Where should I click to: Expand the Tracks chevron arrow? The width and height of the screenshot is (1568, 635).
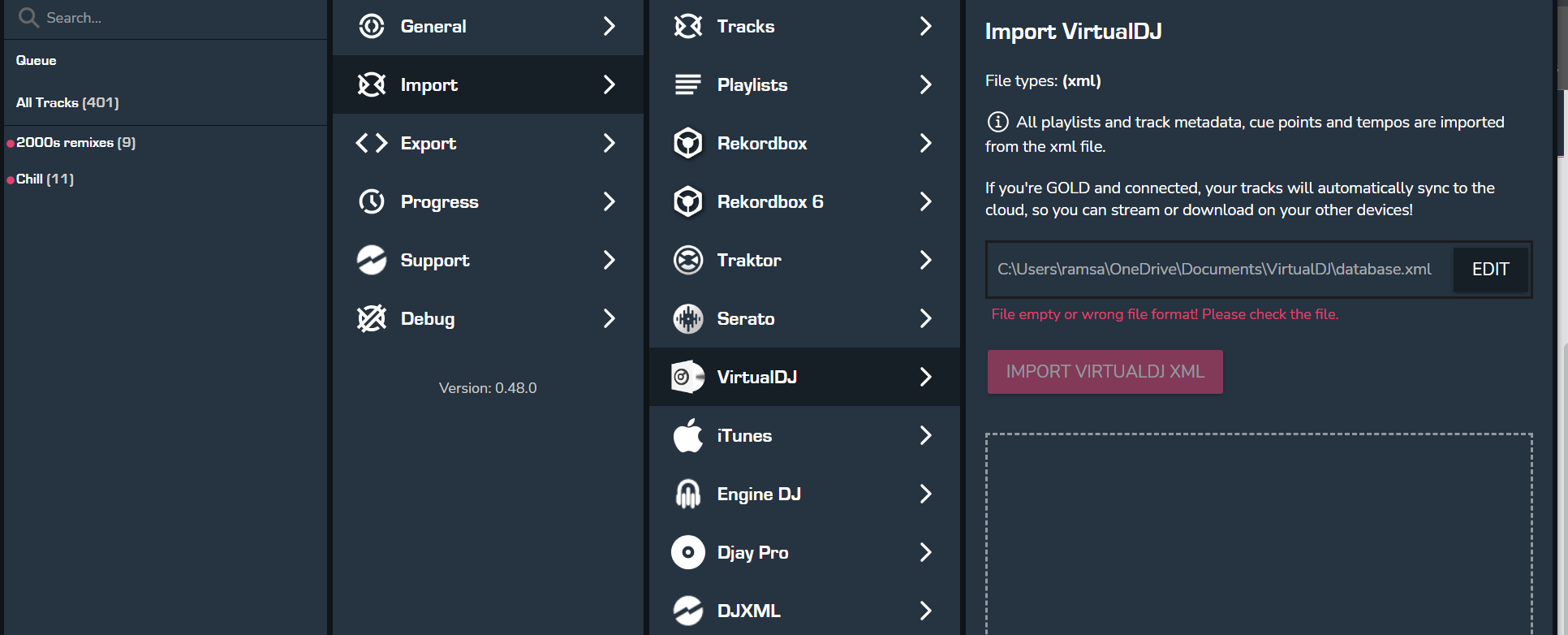click(x=926, y=26)
